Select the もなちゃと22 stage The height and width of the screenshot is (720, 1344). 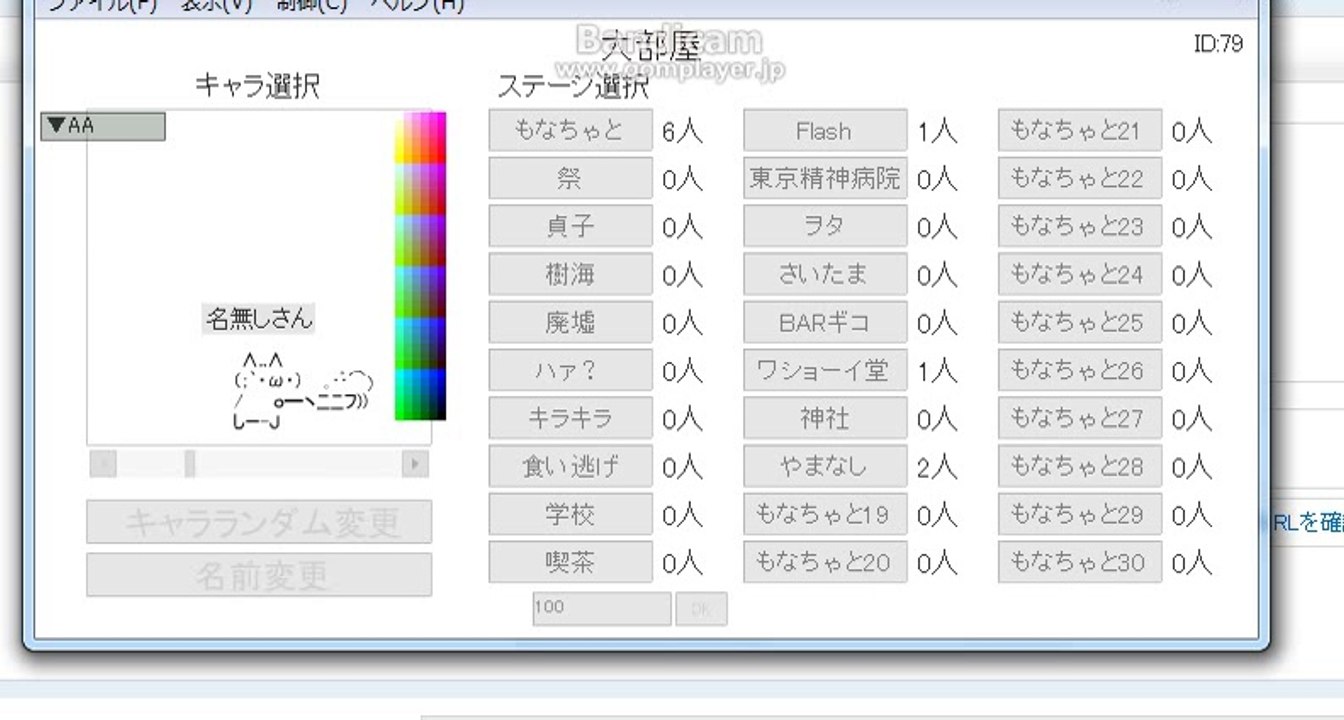coord(1080,178)
